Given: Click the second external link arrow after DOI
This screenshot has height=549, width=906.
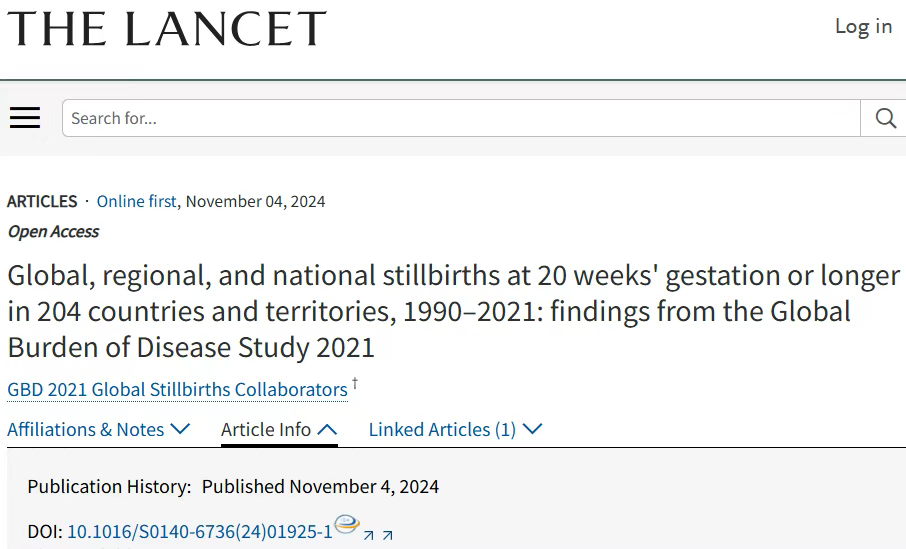Looking at the screenshot, I should point(388,536).
